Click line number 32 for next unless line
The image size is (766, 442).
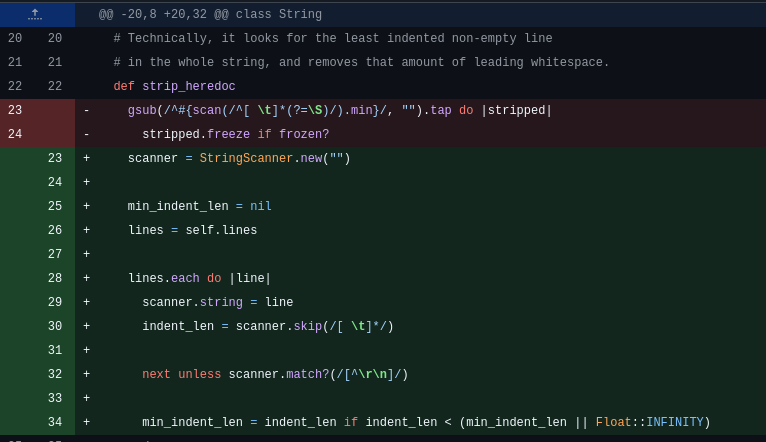[55, 374]
